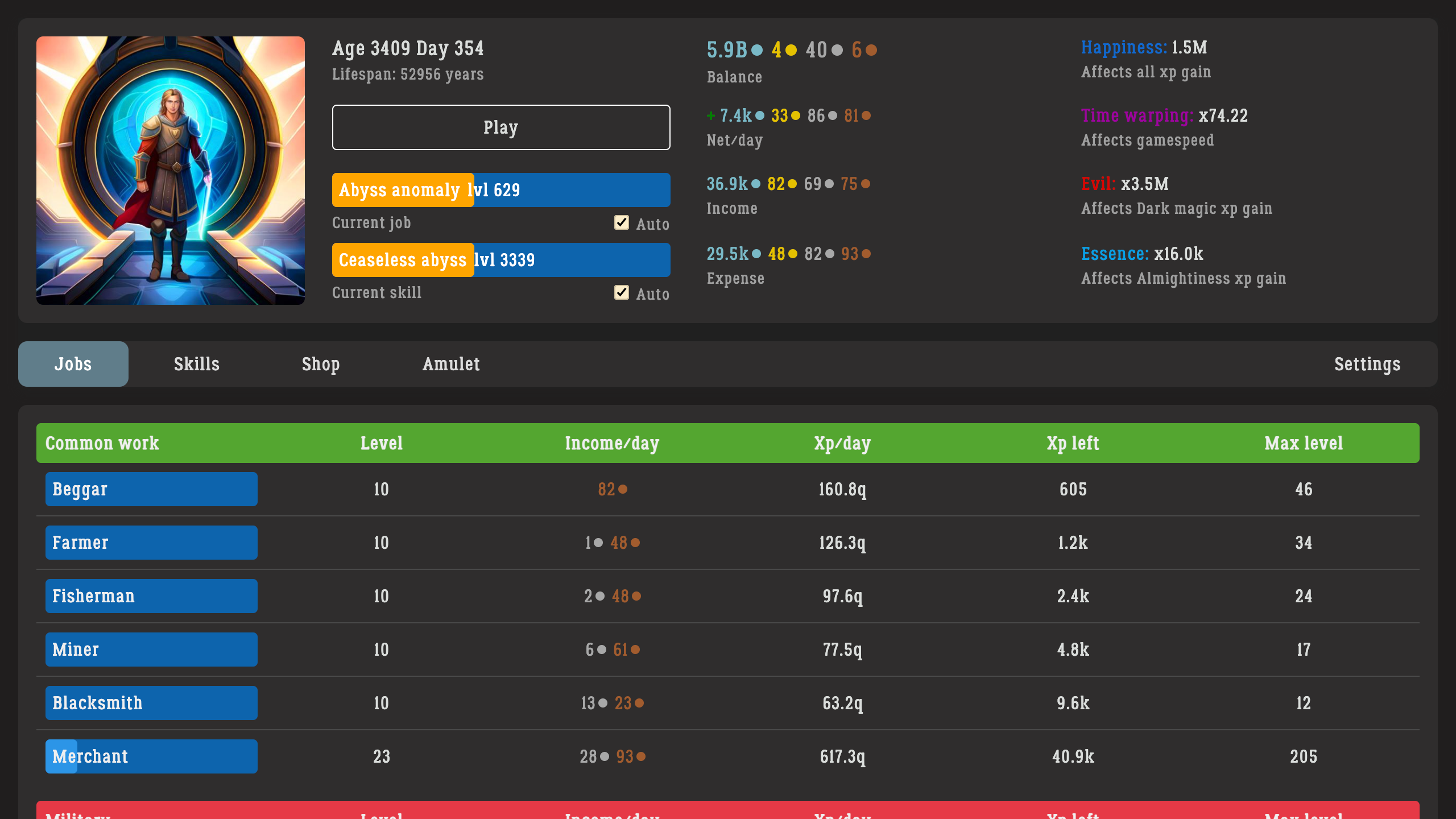The image size is (1456, 819).
Task: Click the Abyss anomaly lvl 629 progress bar
Action: pyautogui.click(x=500, y=189)
